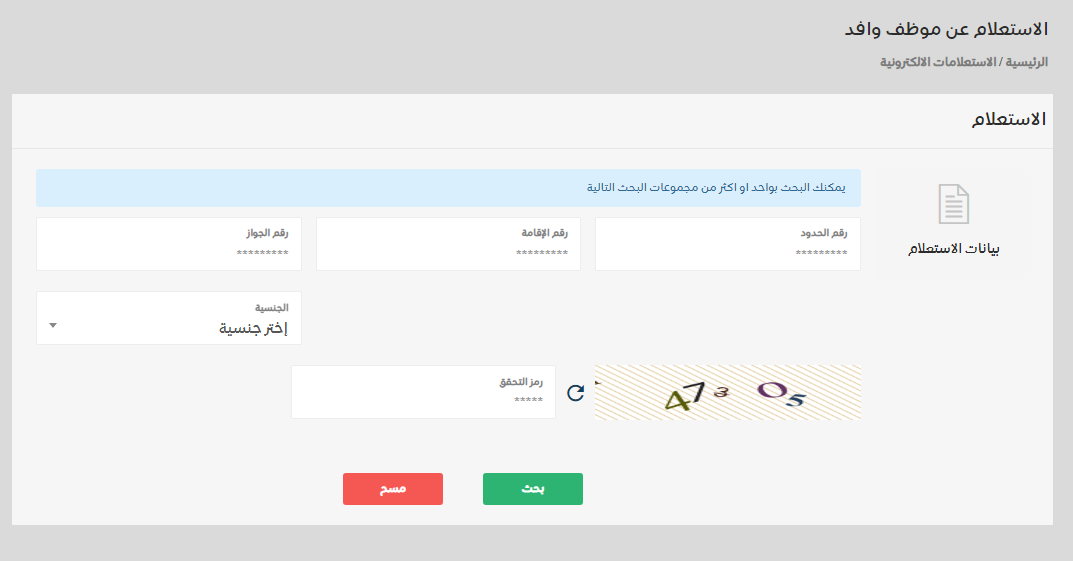Focus the رقم الإقامة input field
Screen dimensions: 1073x561
click(x=448, y=253)
